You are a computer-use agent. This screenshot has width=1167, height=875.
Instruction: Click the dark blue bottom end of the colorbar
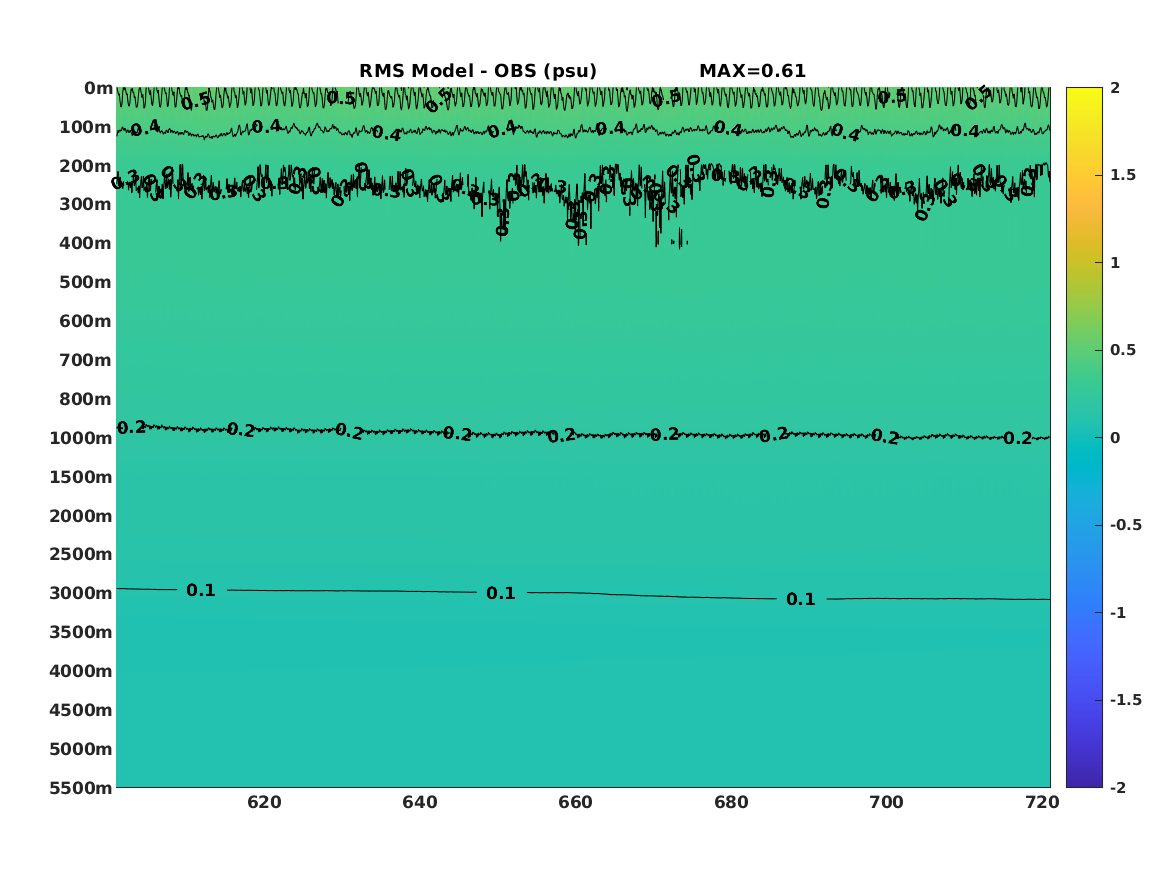1084,781
